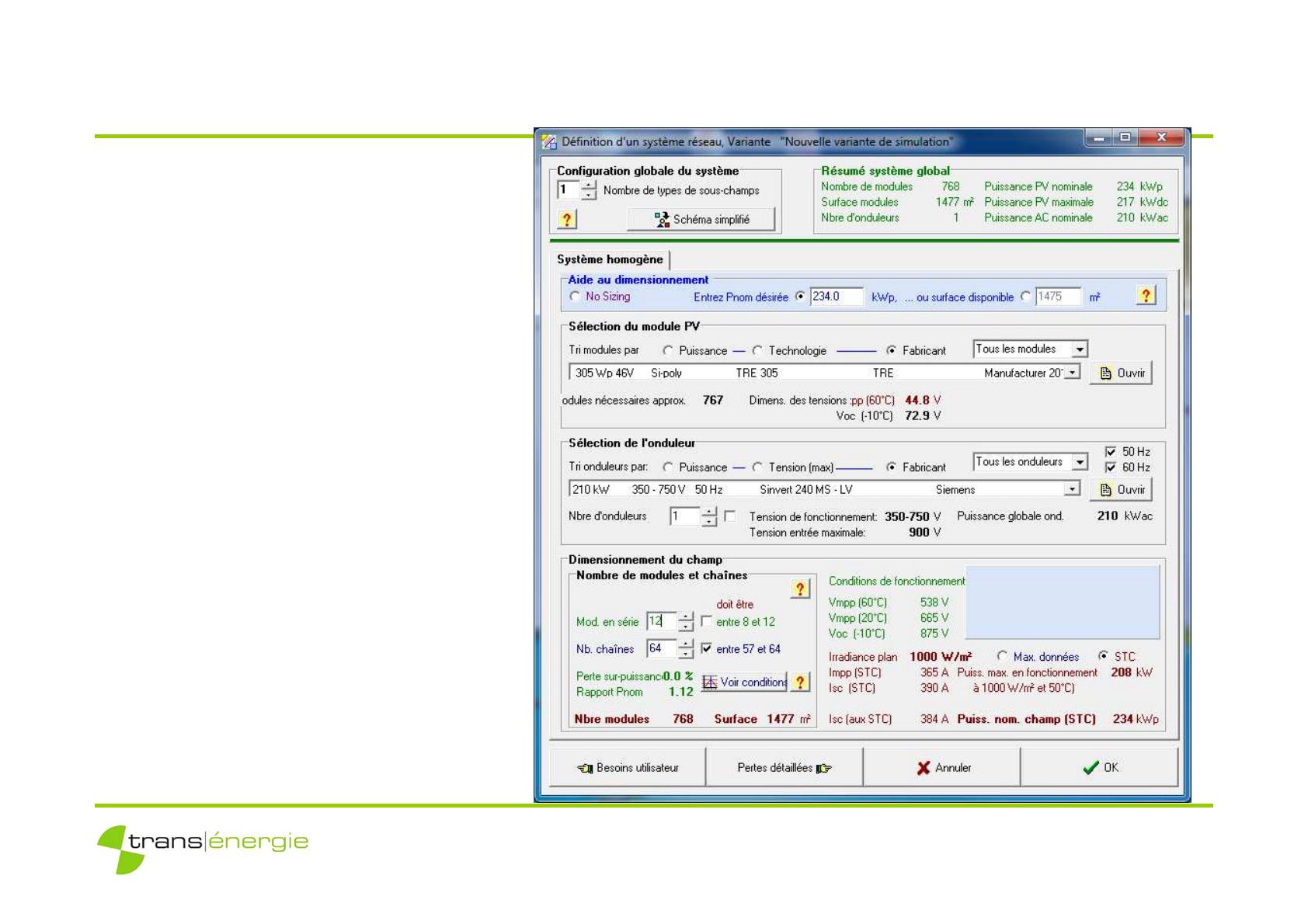Image resolution: width=1308 pixels, height=924 pixels.
Task: Open PV module file with Ouvrir button
Action: 1121,373
